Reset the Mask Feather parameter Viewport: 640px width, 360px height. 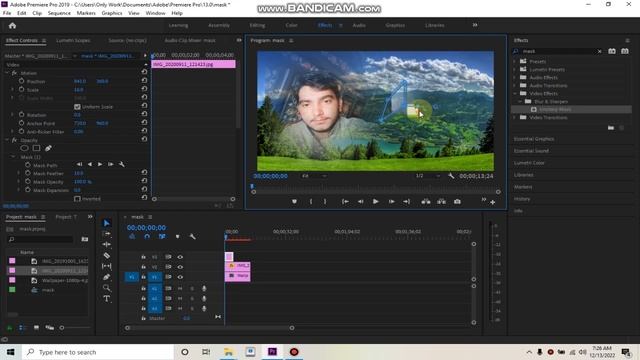[x=144, y=172]
